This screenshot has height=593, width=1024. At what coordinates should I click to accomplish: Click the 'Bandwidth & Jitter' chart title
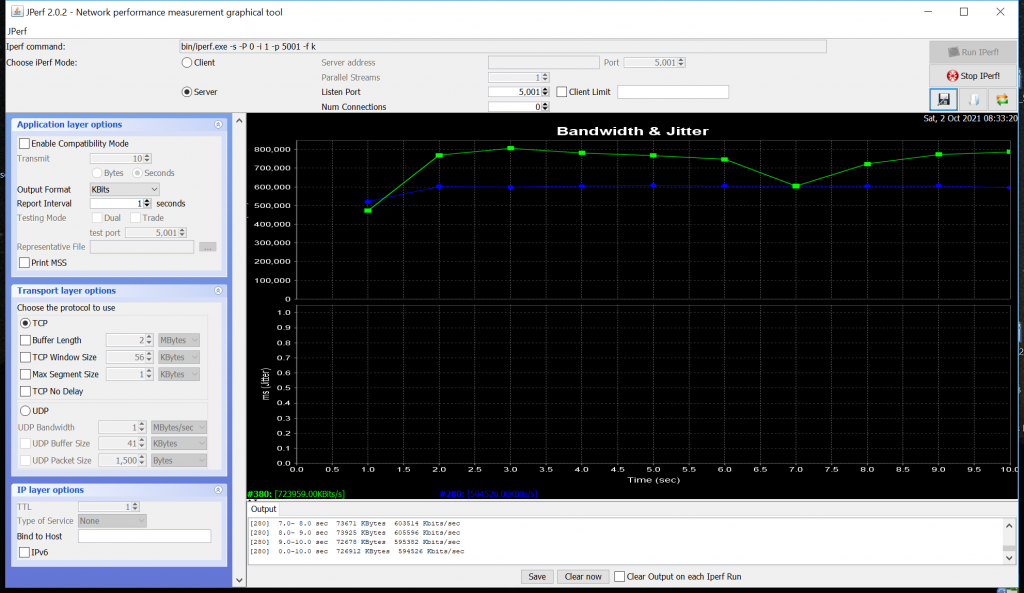coord(632,131)
